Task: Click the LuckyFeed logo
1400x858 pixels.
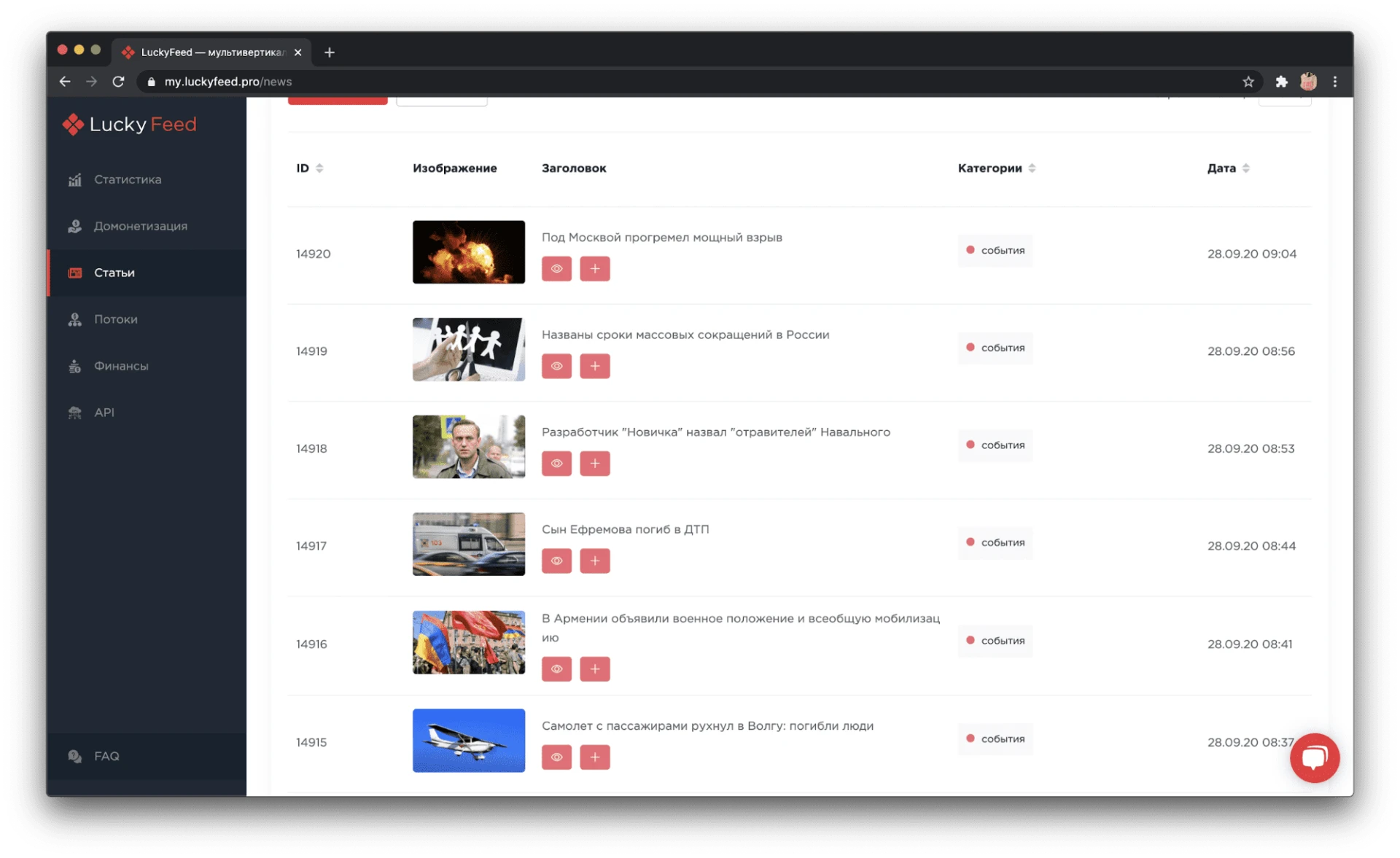Action: click(x=129, y=124)
